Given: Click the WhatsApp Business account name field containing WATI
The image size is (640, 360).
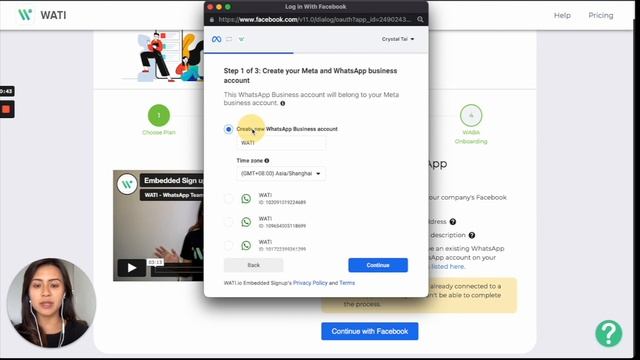Looking at the screenshot, I should (x=281, y=143).
